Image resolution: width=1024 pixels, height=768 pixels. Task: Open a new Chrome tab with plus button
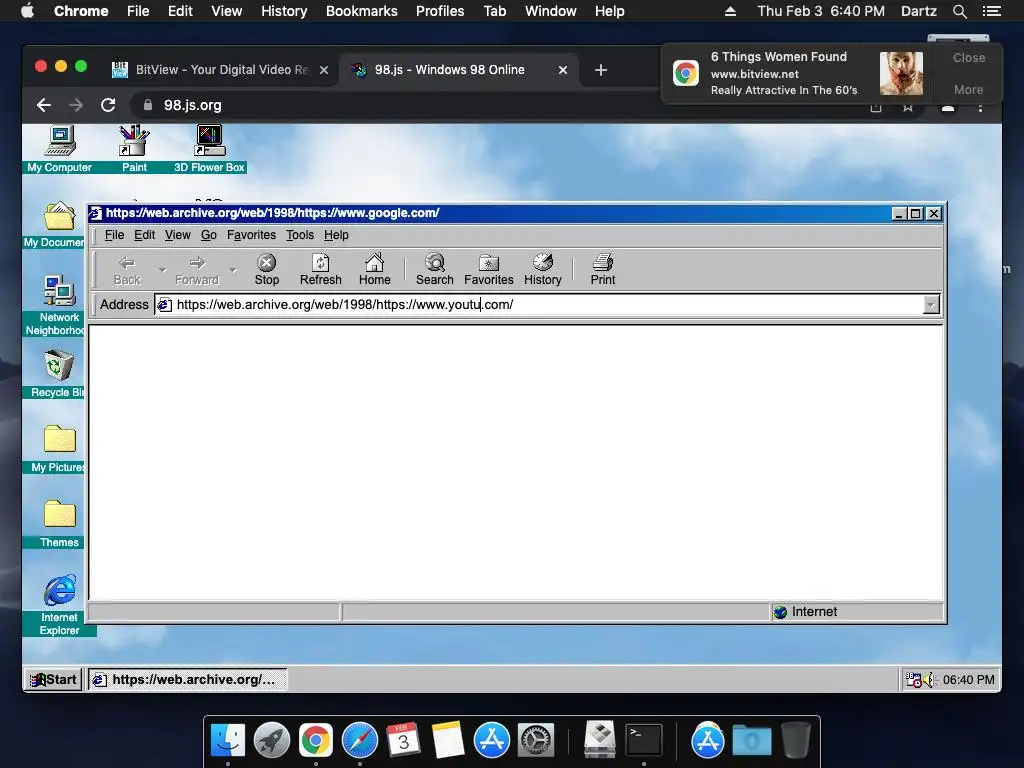click(601, 70)
